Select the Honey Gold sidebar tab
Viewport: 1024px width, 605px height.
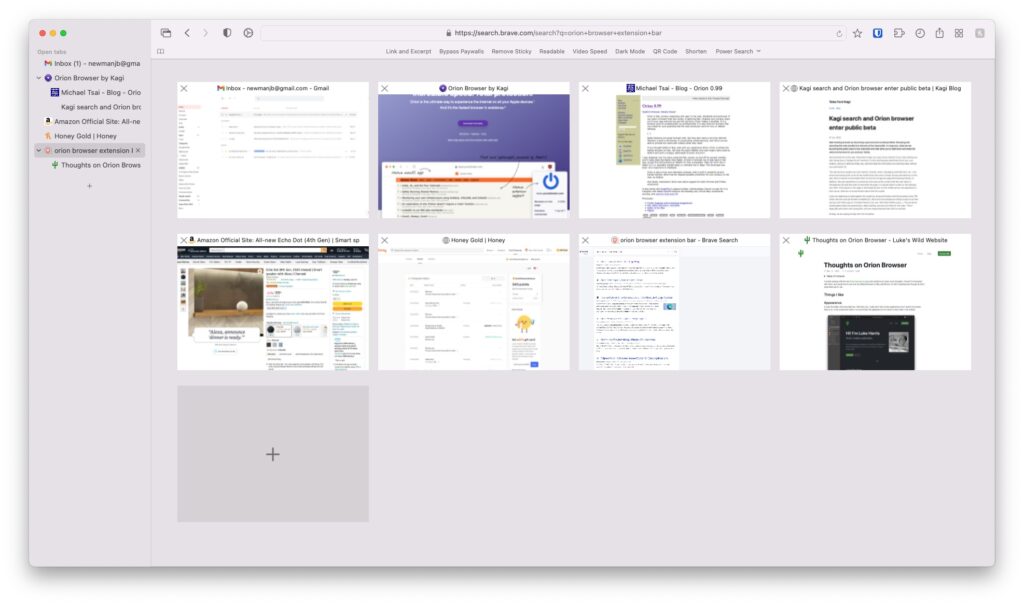coord(85,136)
